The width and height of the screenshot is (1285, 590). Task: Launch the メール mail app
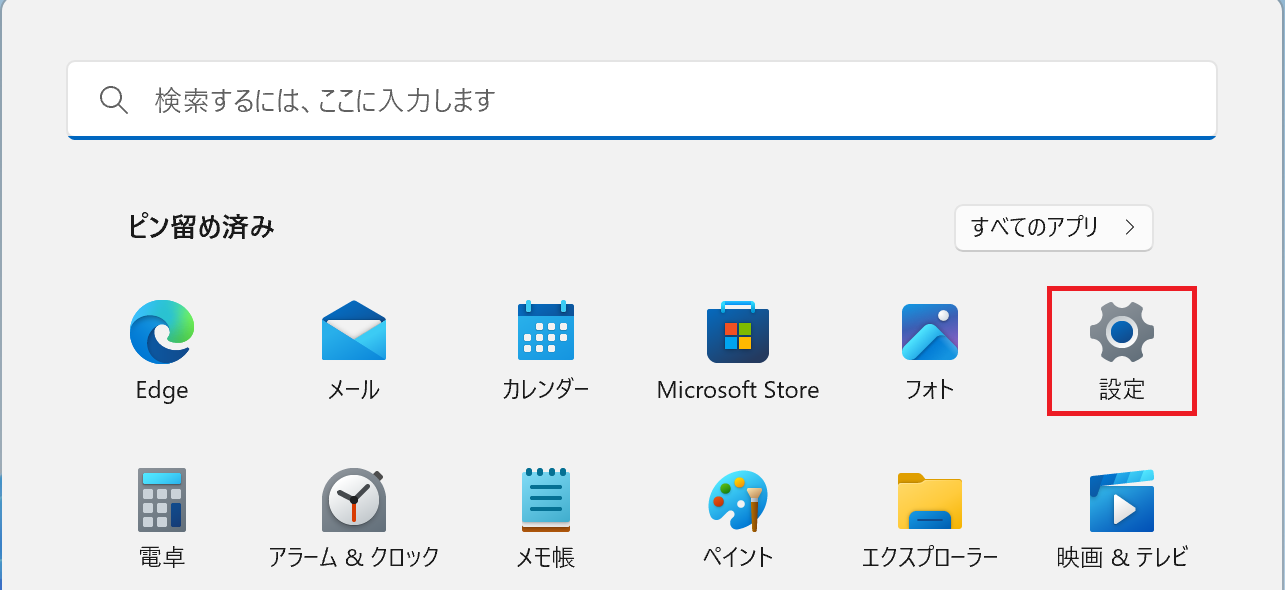354,332
